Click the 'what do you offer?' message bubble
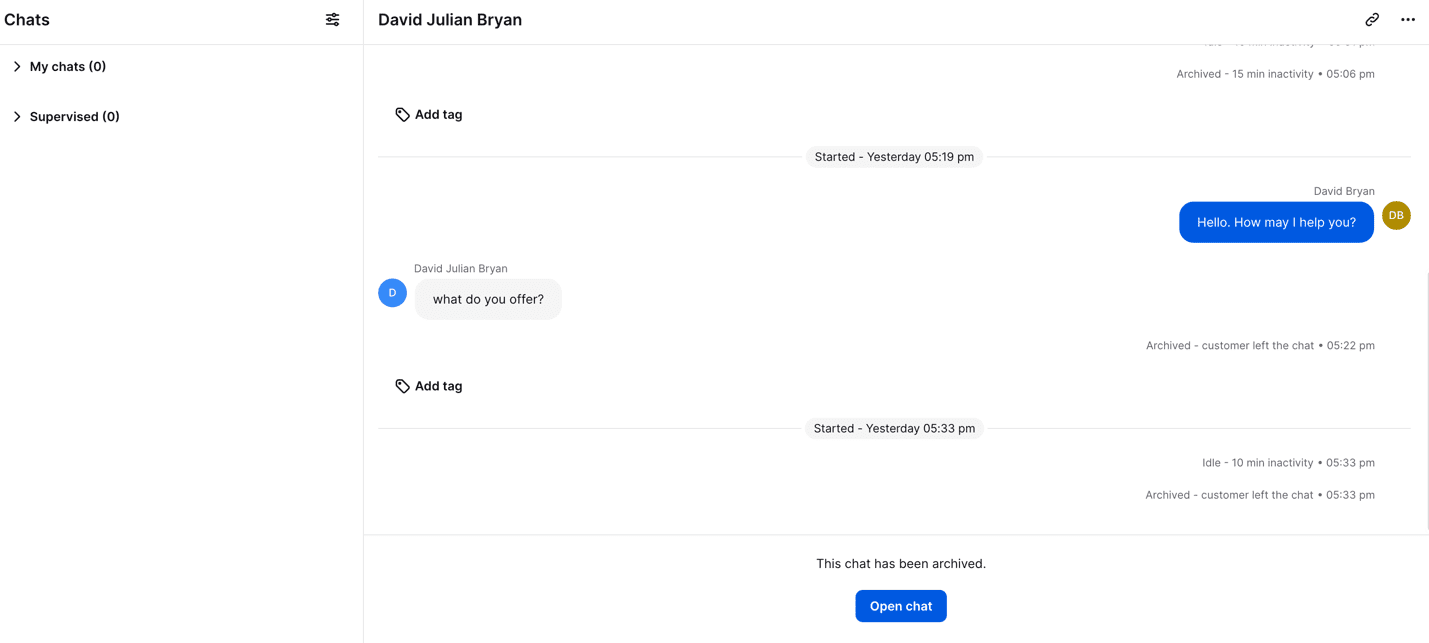The width and height of the screenshot is (1429, 643). pos(488,299)
